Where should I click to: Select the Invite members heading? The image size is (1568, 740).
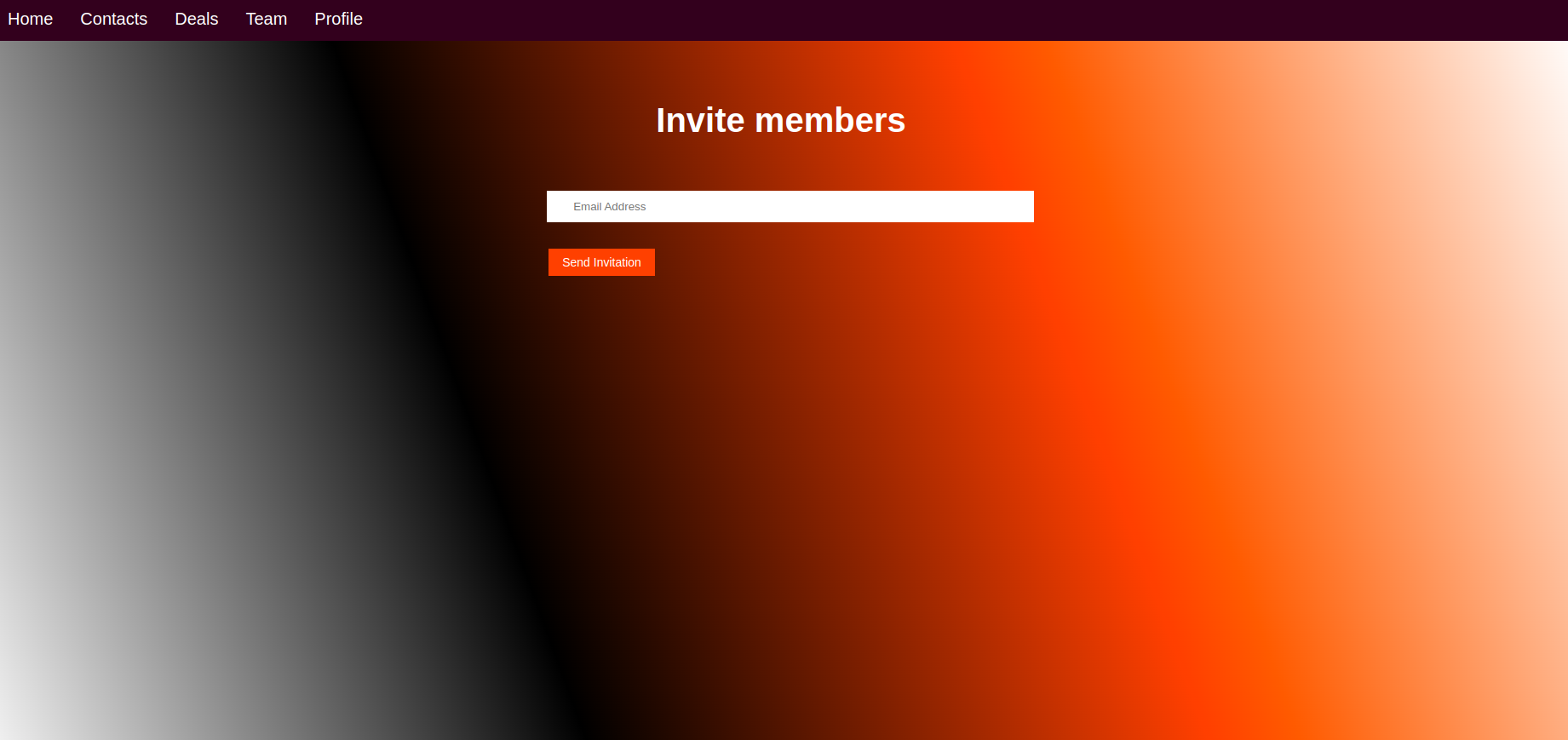[x=780, y=120]
